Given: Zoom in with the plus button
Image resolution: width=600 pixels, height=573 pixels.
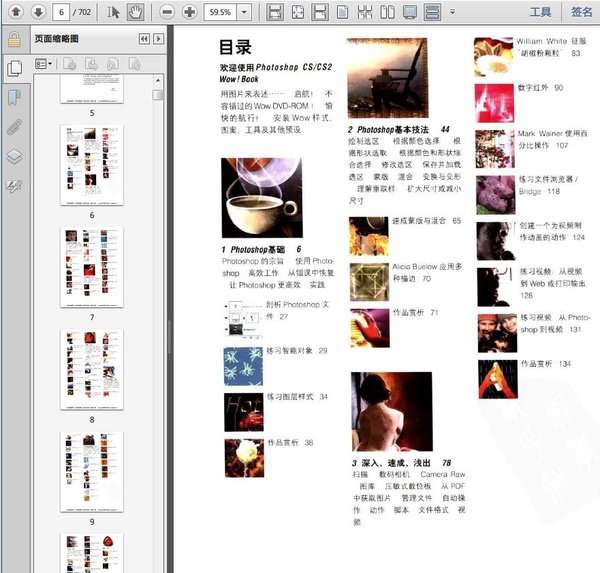Looking at the screenshot, I should 189,12.
